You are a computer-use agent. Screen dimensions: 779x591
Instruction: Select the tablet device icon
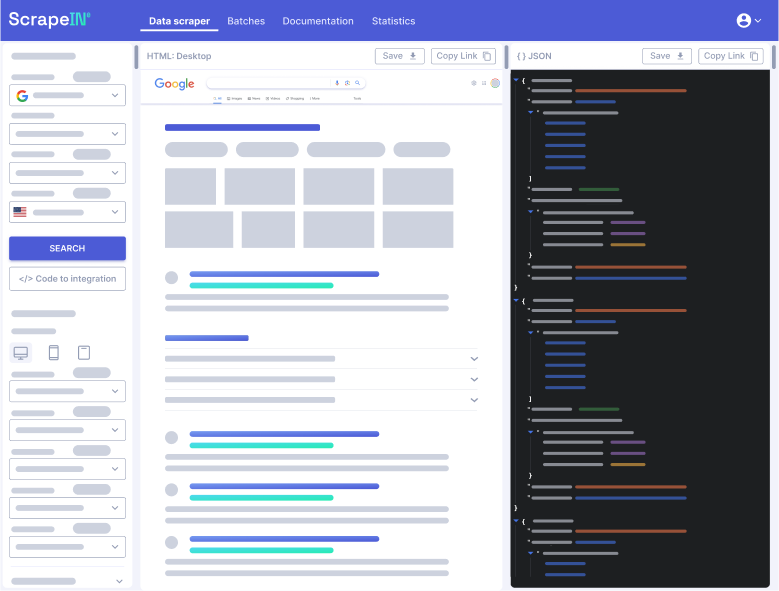pos(84,352)
